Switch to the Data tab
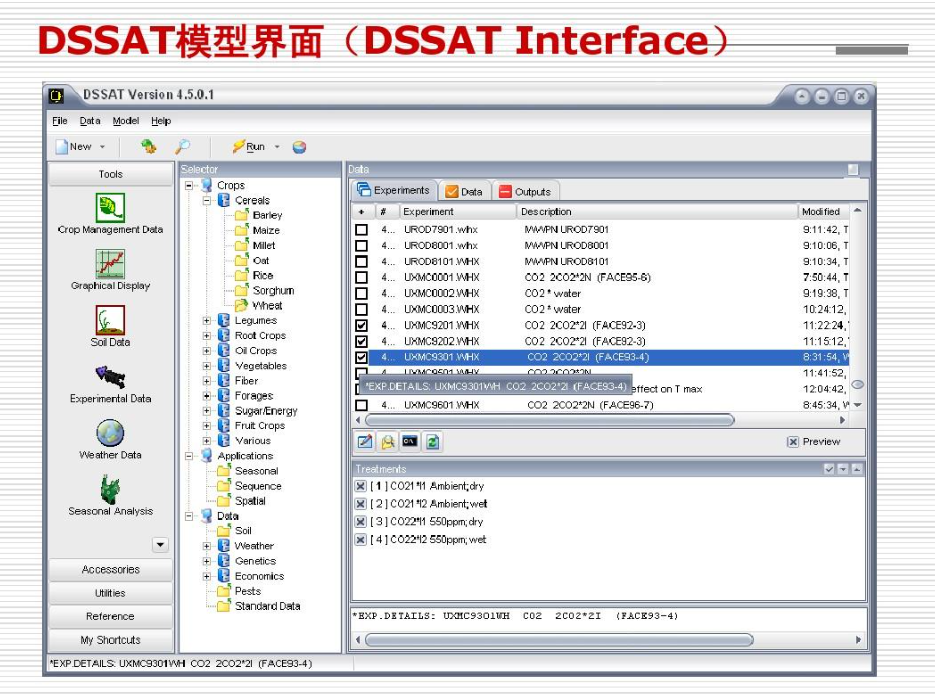This screenshot has height=694, width=935. tap(465, 191)
